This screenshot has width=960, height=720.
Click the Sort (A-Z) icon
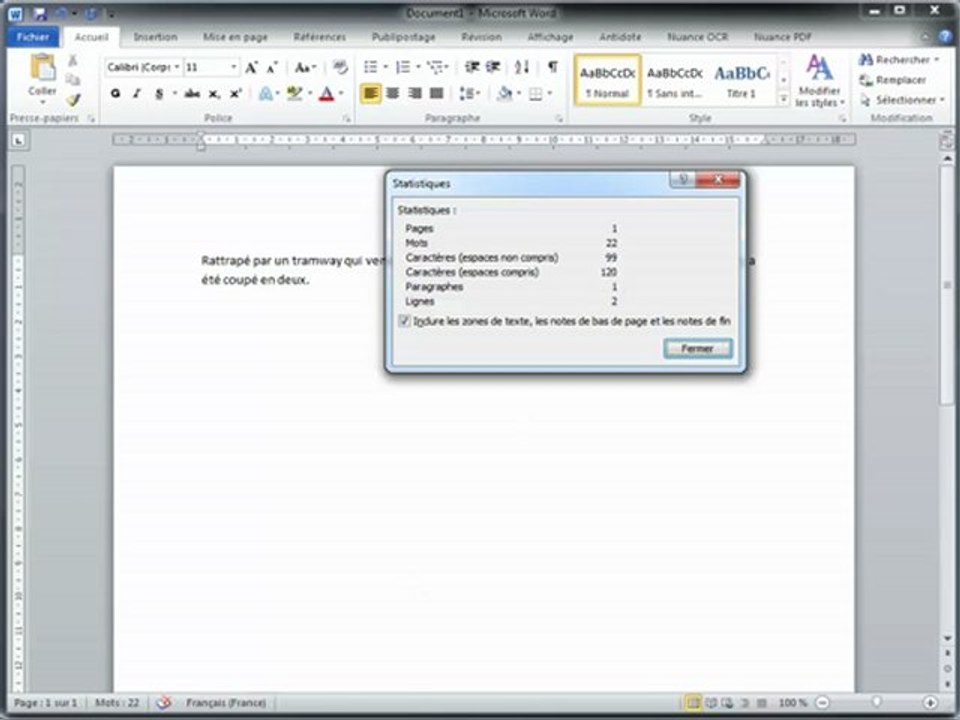click(x=522, y=67)
